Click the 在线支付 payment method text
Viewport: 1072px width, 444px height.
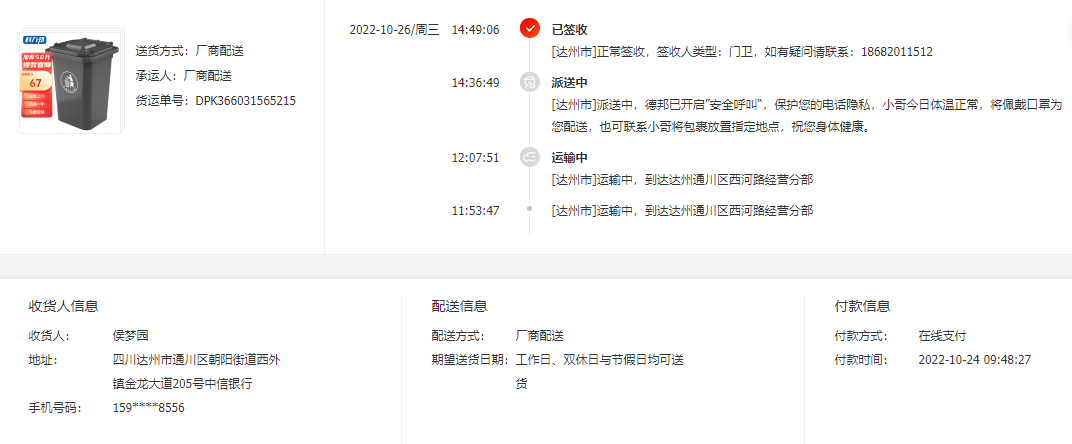(942, 336)
